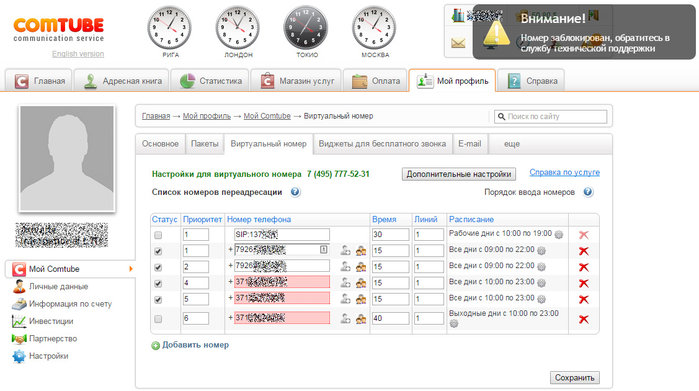Expand Мой Comtube sidebar arrow
The height and width of the screenshot is (391, 699).
point(131,269)
